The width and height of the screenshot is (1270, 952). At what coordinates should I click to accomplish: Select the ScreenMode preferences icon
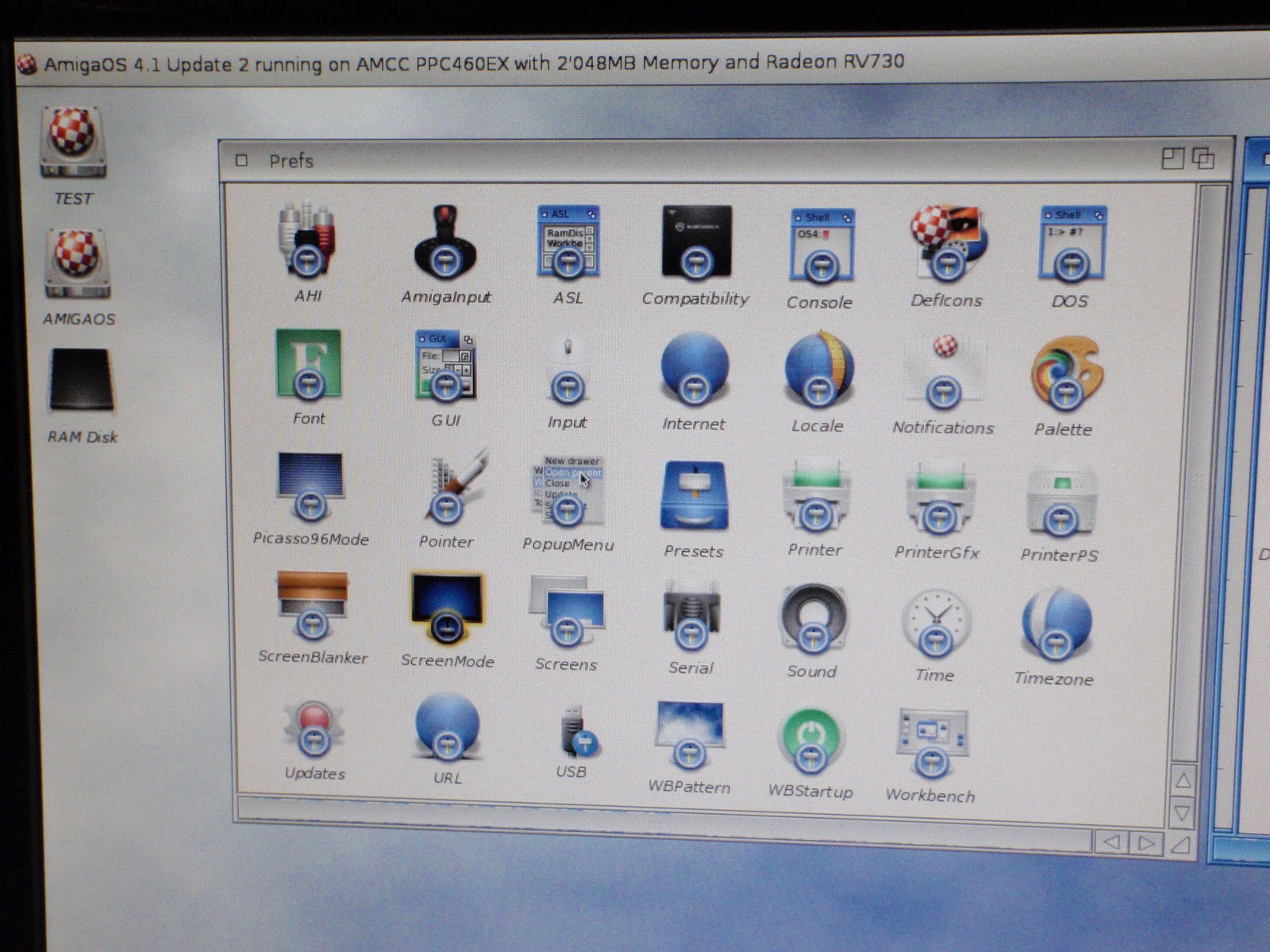447,608
